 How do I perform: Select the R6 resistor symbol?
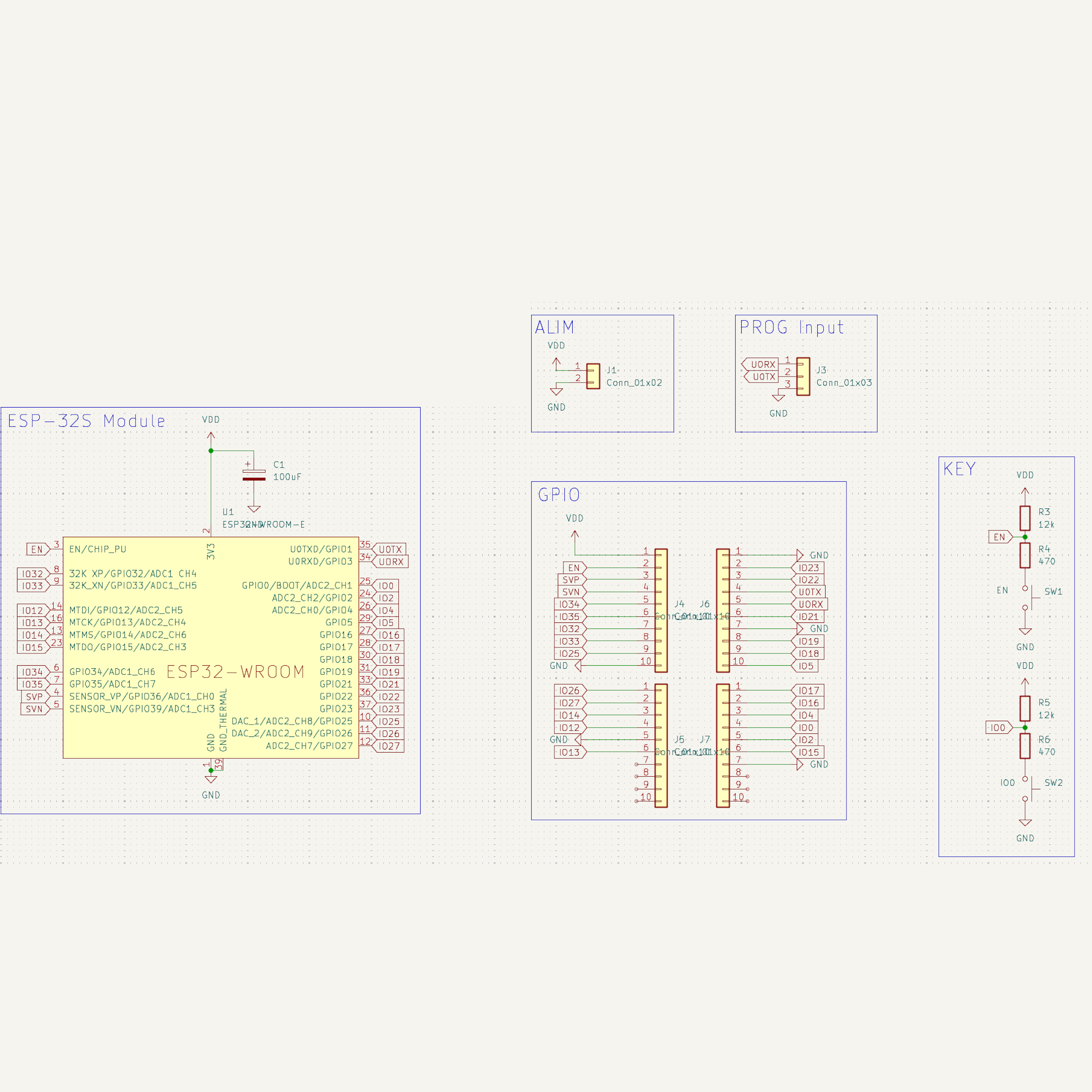(x=1025, y=746)
